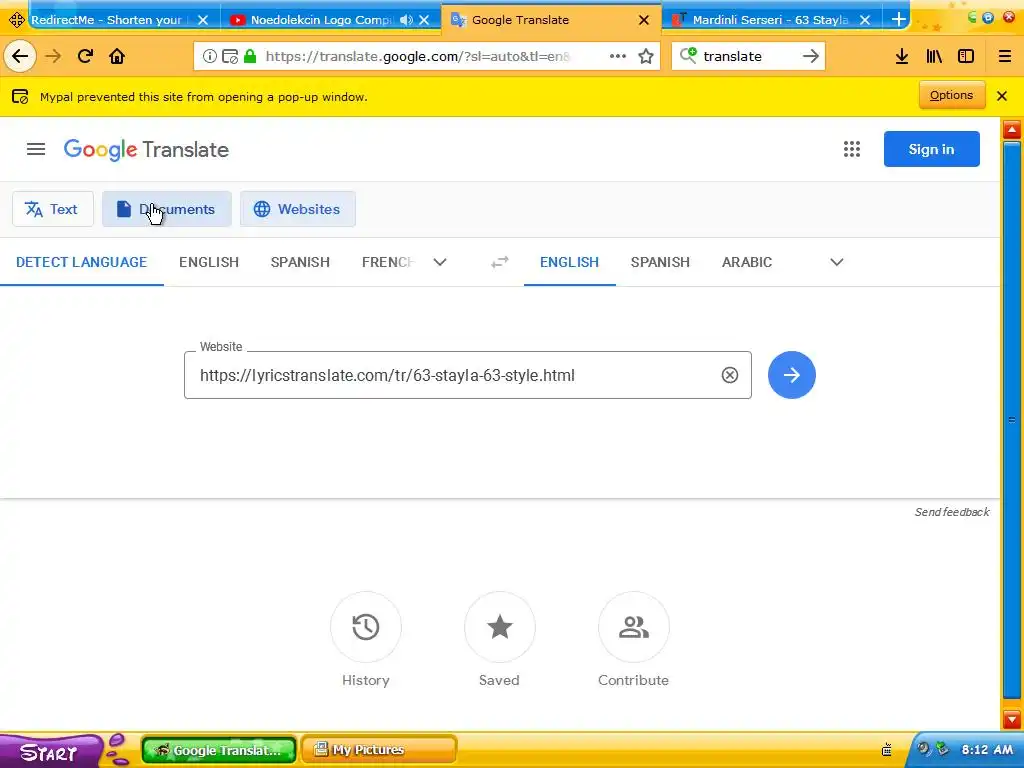Screen dimensions: 1024x768
Task: Click the taskbar clock showing 8:12 AM
Action: point(987,750)
